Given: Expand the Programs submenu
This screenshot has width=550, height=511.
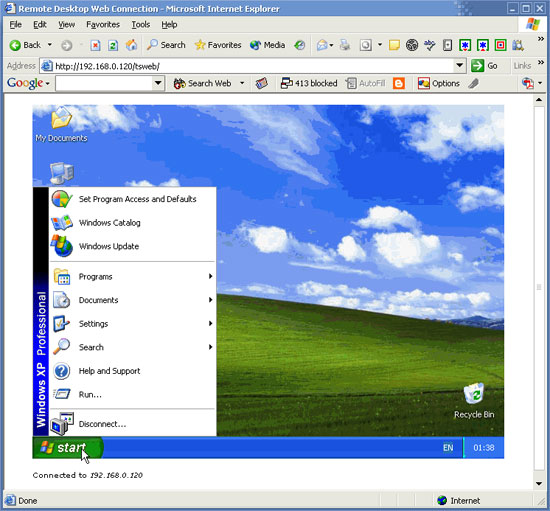Looking at the screenshot, I should (x=133, y=277).
